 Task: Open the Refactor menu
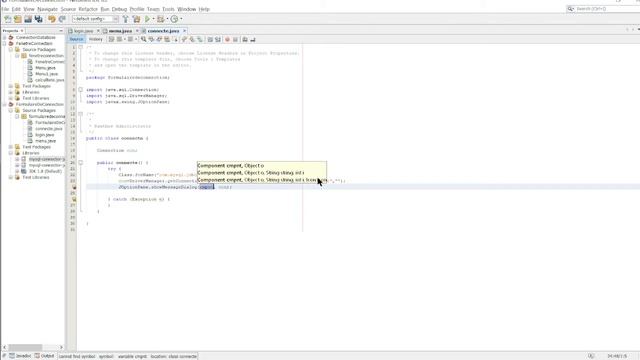point(88,9)
